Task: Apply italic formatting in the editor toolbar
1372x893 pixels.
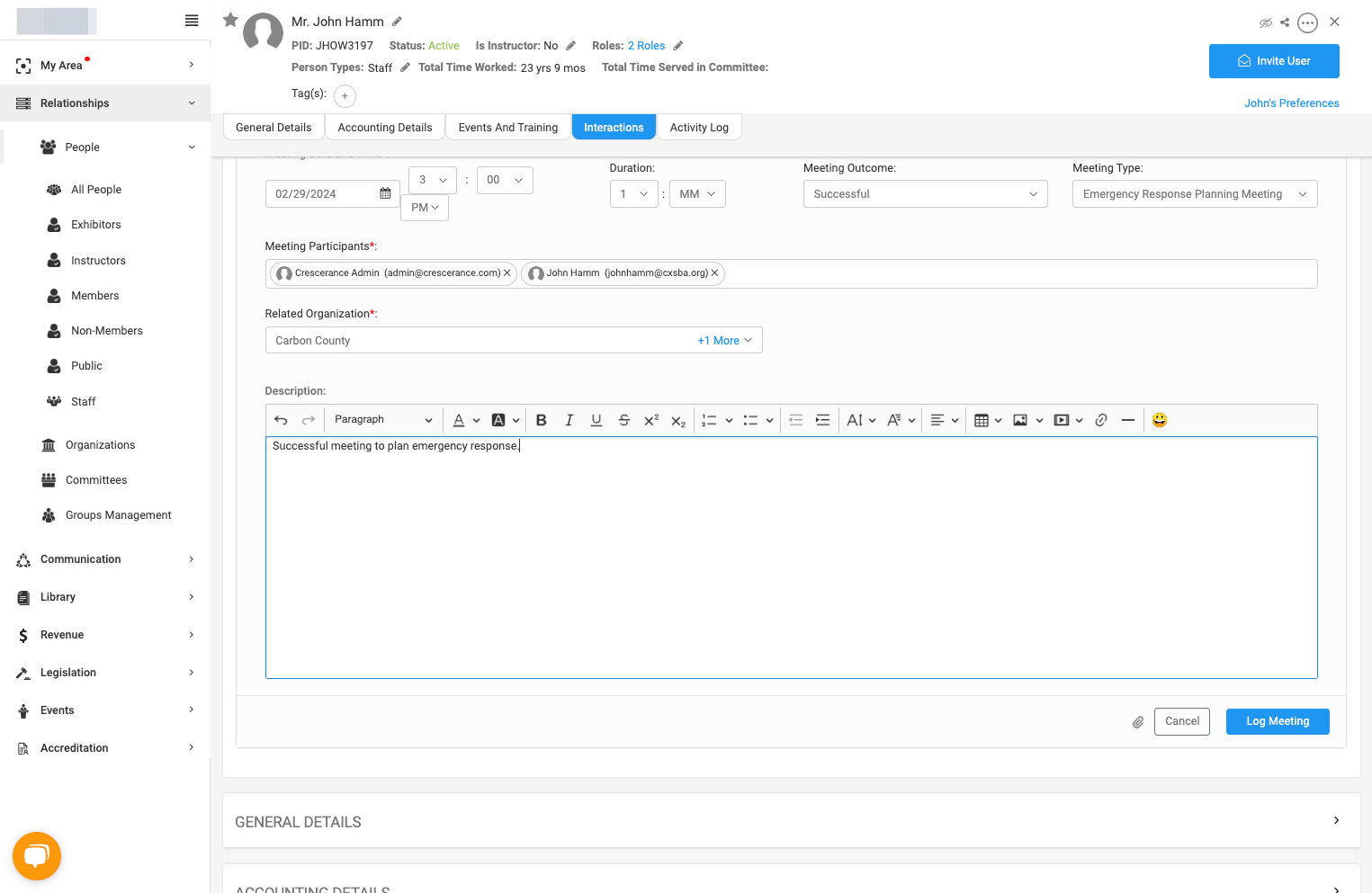Action: [x=569, y=420]
